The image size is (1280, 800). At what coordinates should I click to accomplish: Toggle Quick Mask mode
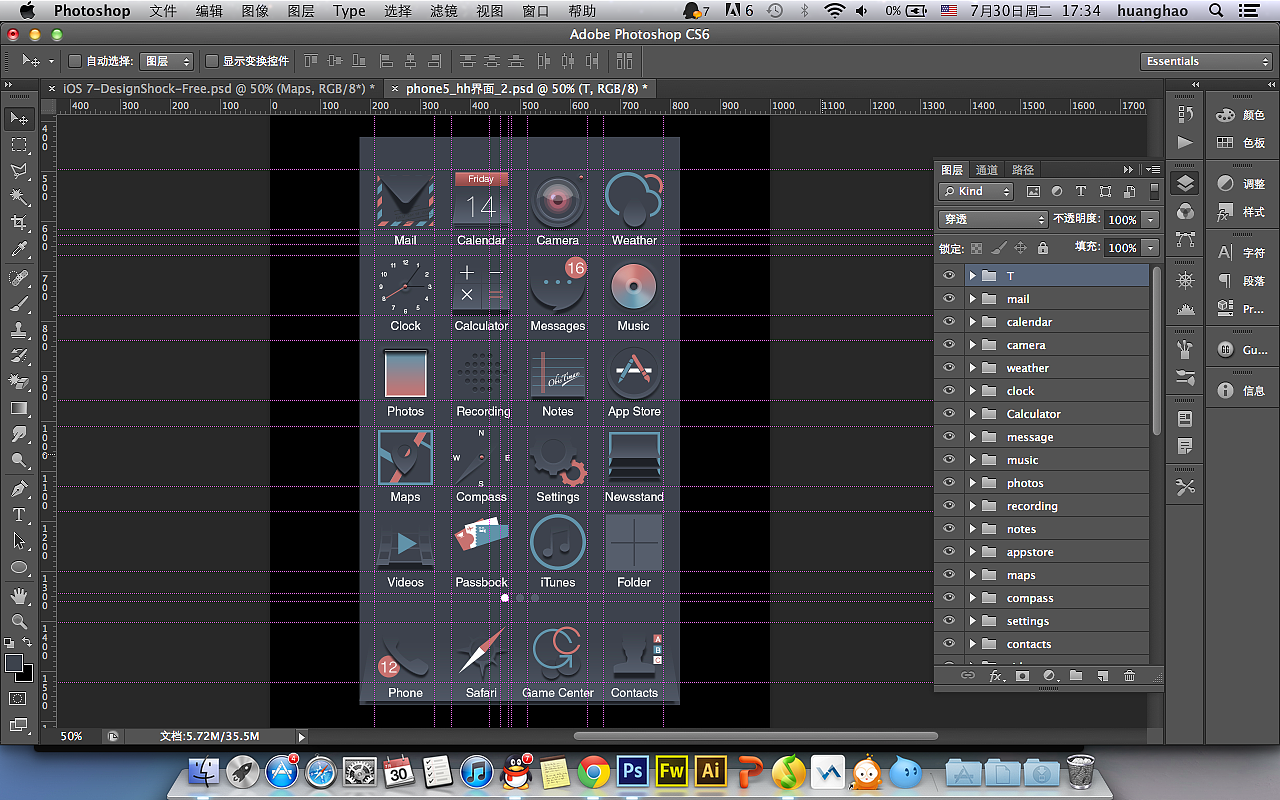18,698
